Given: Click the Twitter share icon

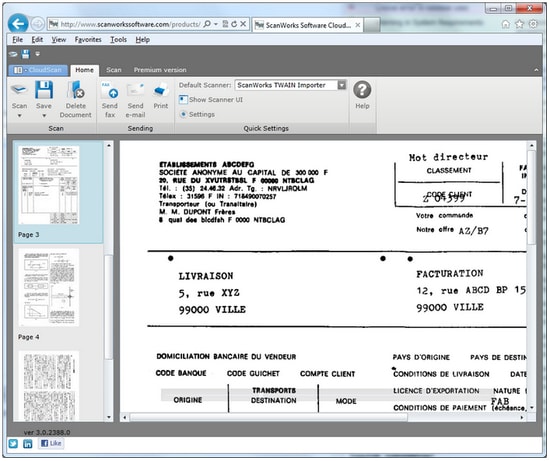Looking at the screenshot, I should coord(13,443).
